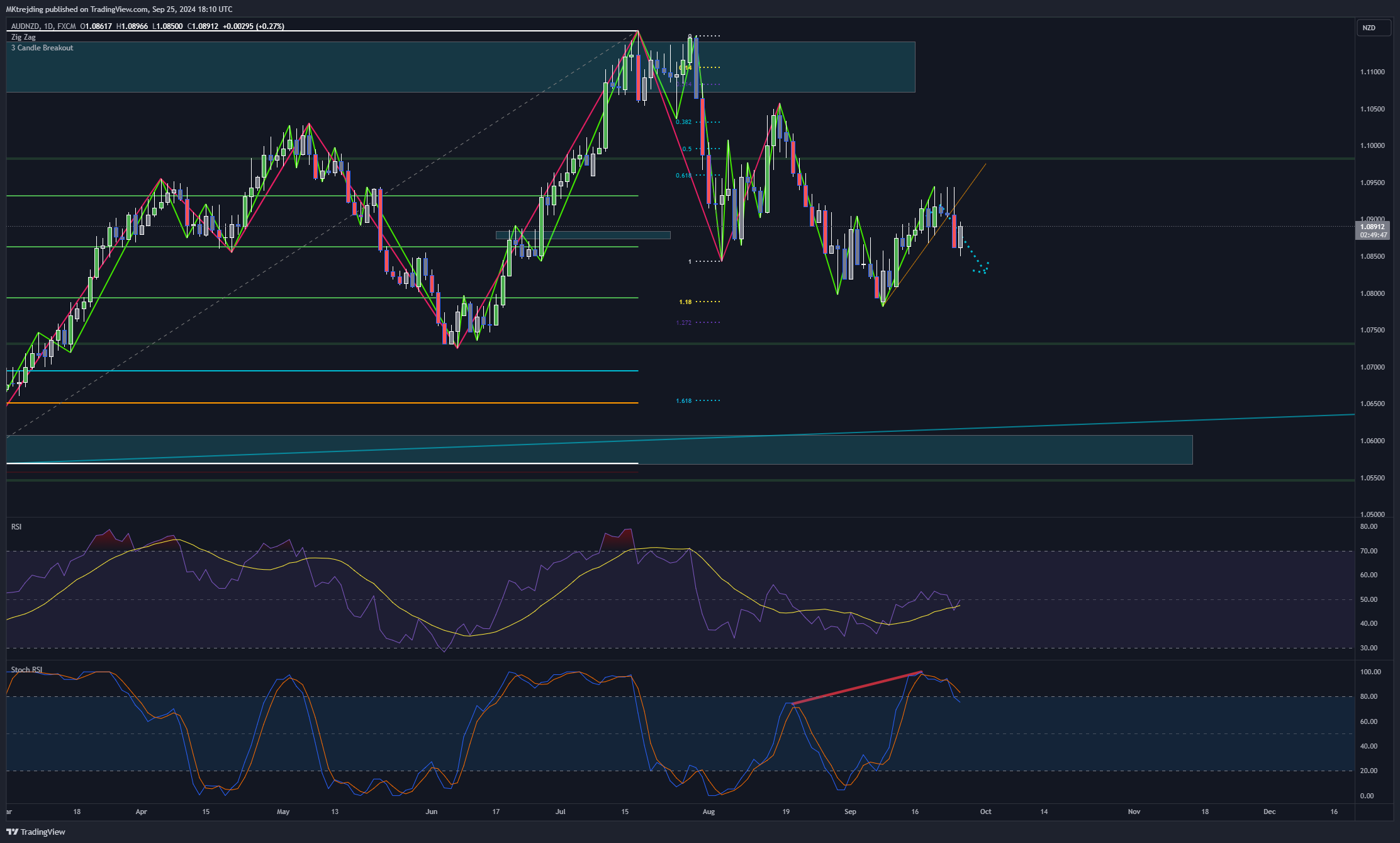Click the Aug label on the time axis
Screen dimensions: 1400x843
click(x=708, y=812)
